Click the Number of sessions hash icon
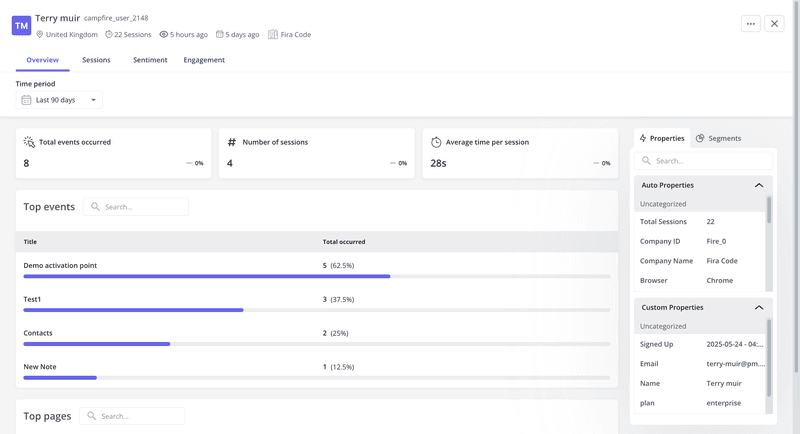This screenshot has height=434, width=800. click(x=232, y=143)
